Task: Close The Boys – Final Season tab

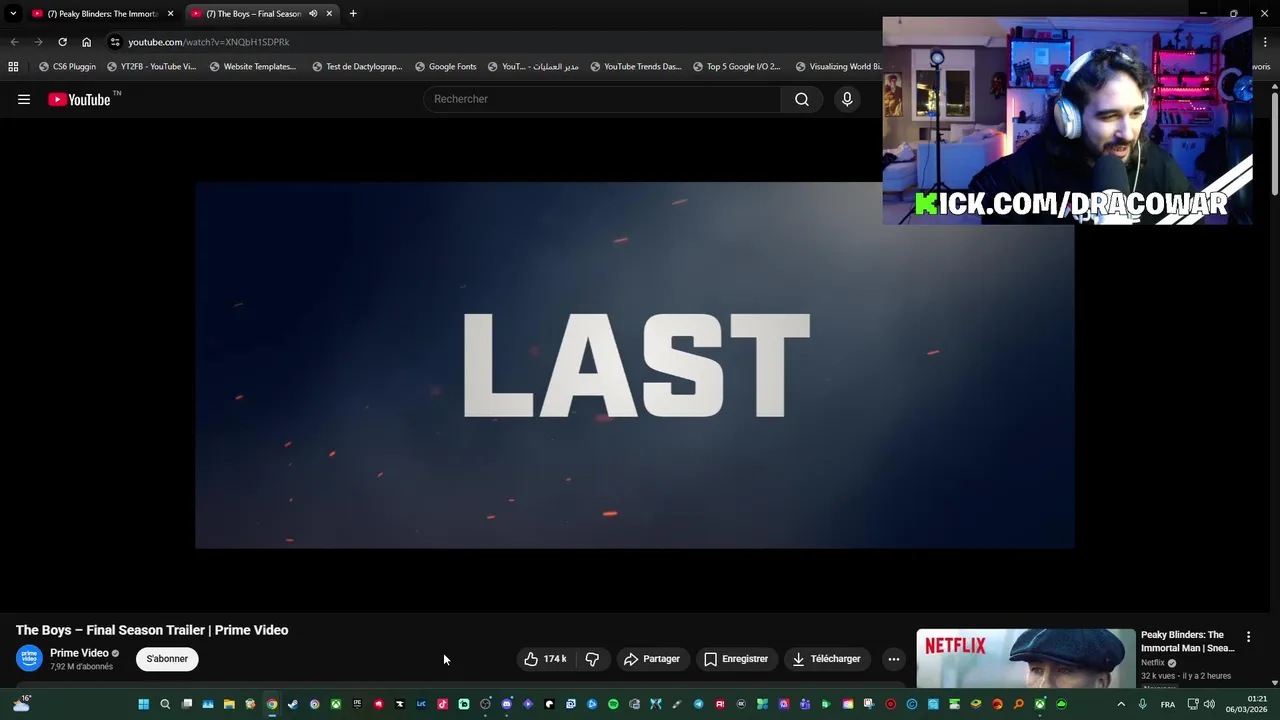Action: pyautogui.click(x=329, y=14)
